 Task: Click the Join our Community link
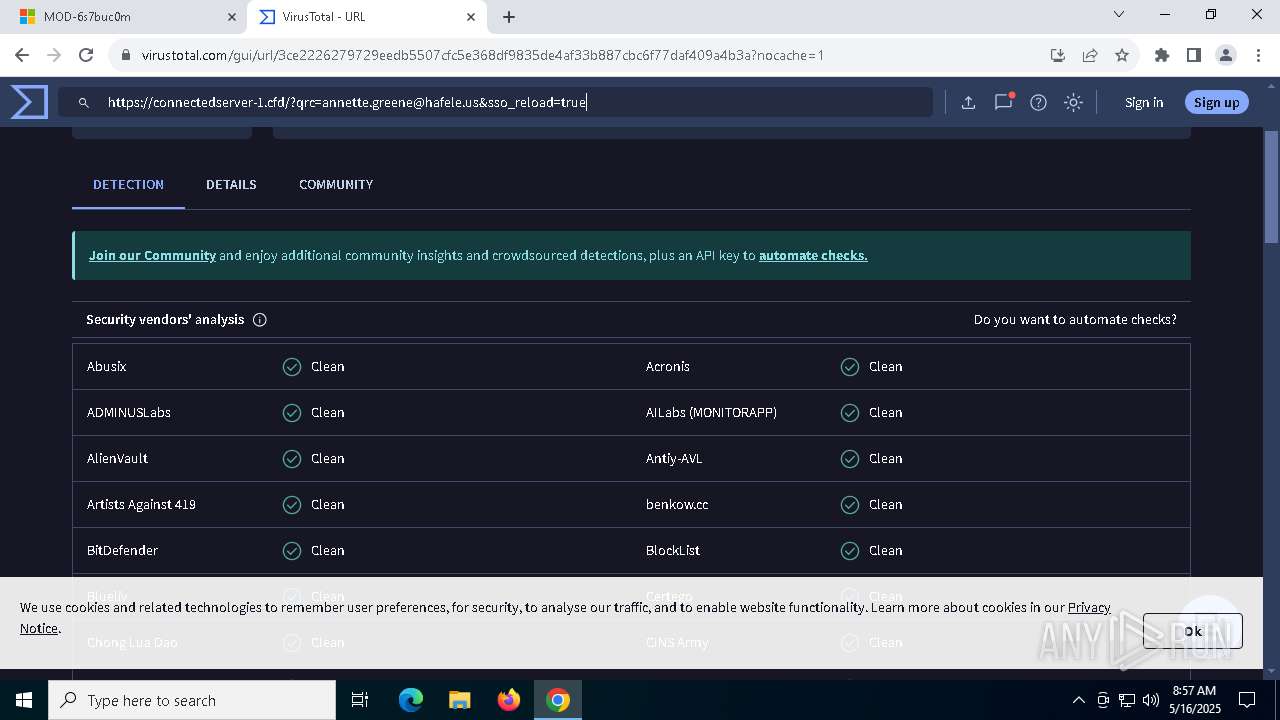click(x=152, y=256)
